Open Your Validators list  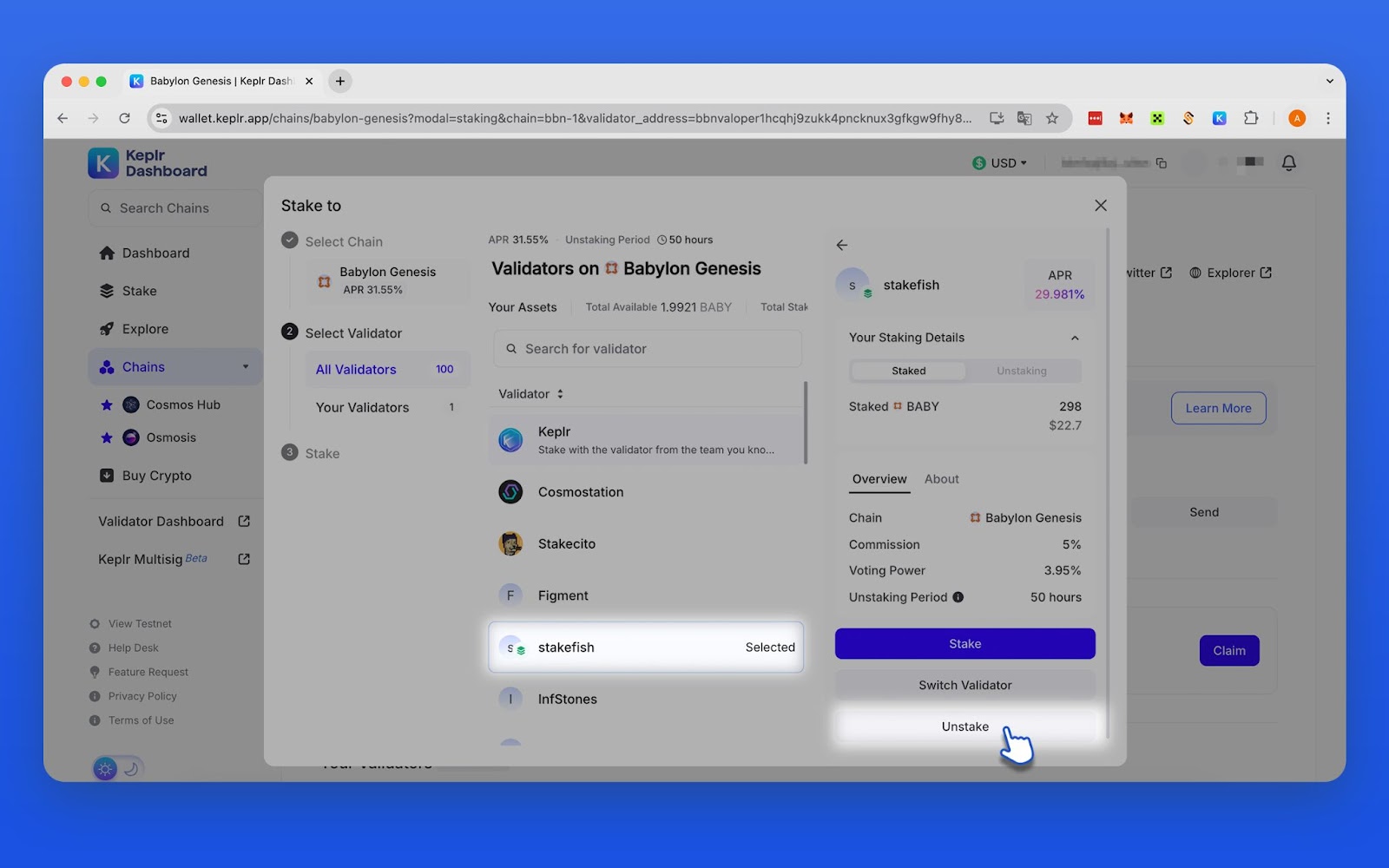pyautogui.click(x=362, y=407)
